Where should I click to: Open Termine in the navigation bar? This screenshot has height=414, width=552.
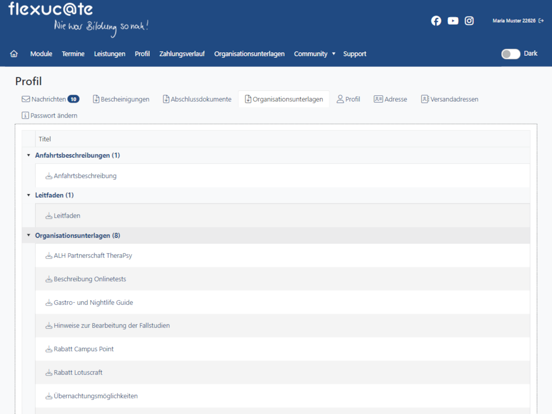point(73,54)
